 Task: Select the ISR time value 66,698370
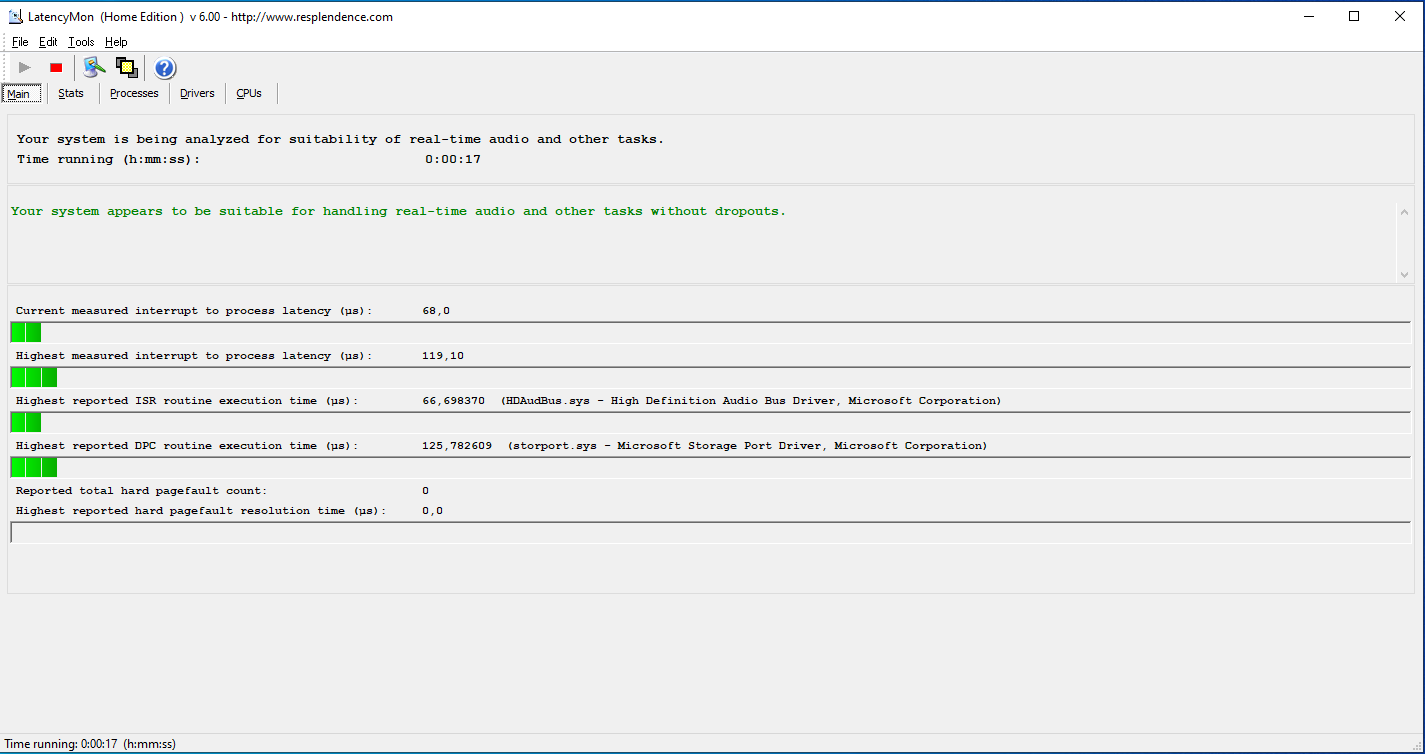454,401
